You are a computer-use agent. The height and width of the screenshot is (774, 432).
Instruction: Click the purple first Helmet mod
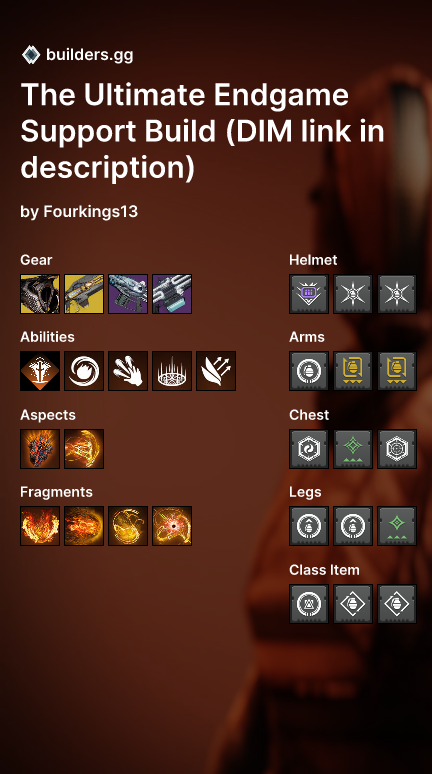[309, 294]
